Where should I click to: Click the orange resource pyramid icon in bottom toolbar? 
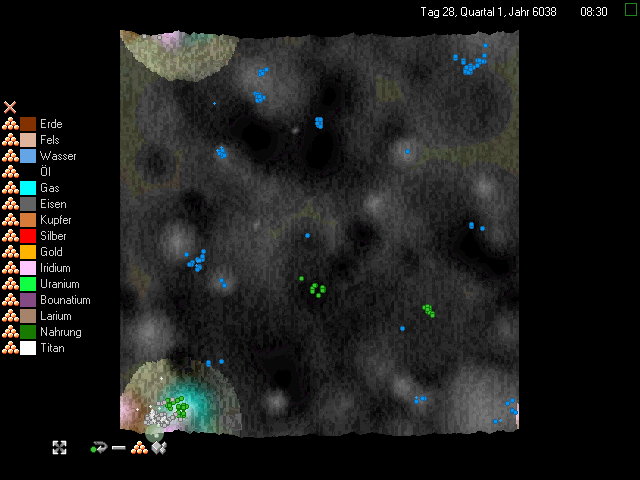pos(140,447)
